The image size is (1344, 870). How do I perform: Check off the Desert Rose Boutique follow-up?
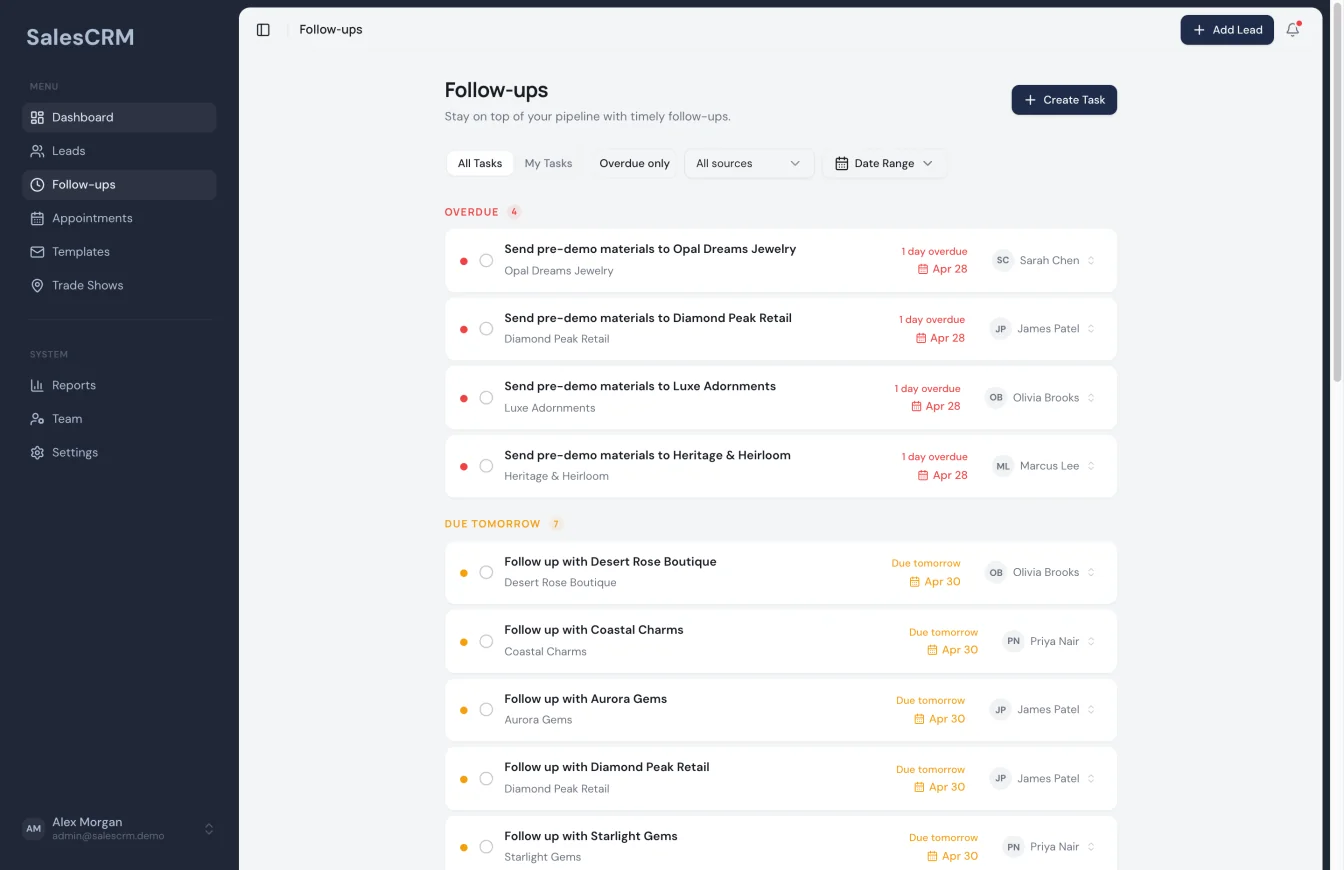(486, 572)
